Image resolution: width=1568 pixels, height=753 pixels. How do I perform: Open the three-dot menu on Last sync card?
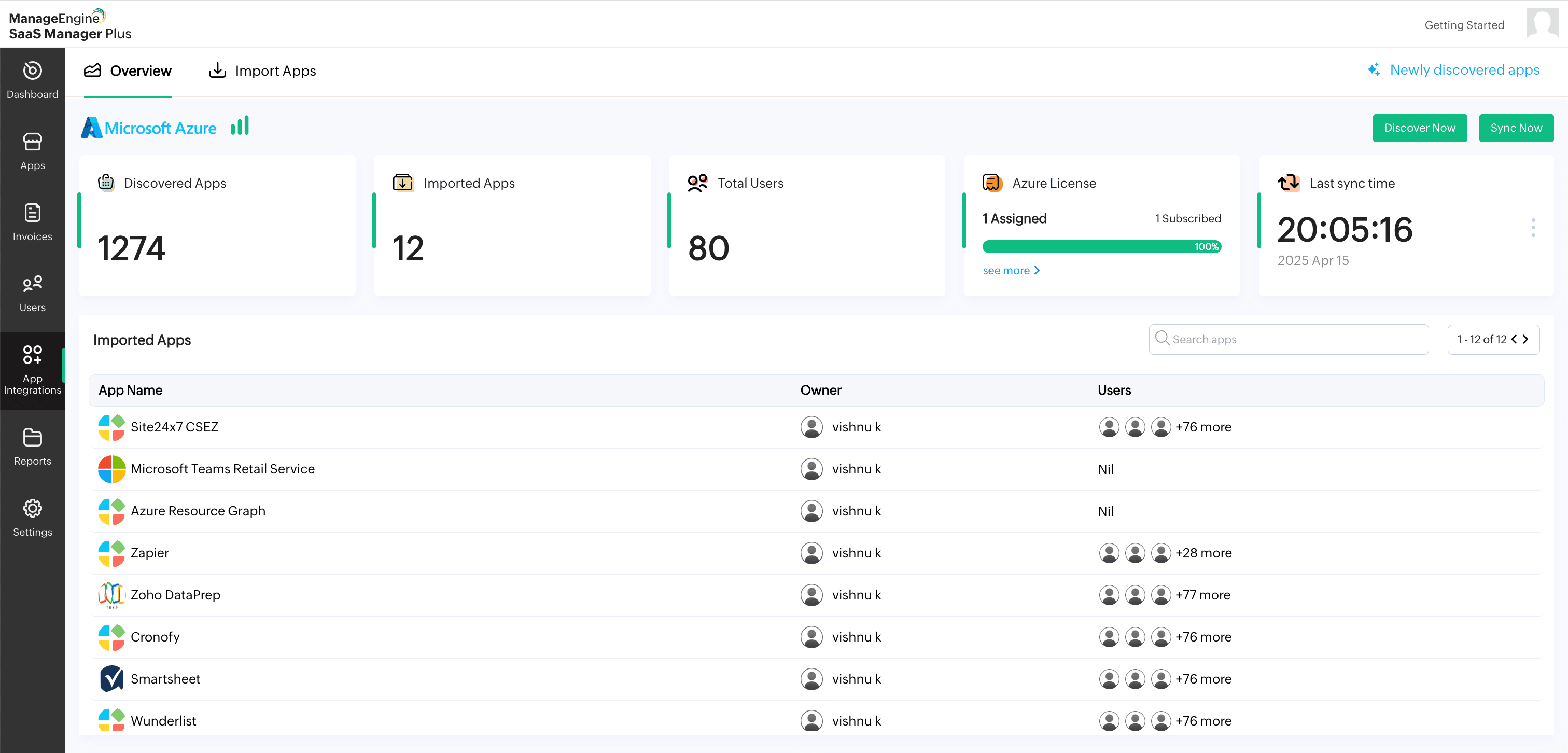tap(1533, 228)
